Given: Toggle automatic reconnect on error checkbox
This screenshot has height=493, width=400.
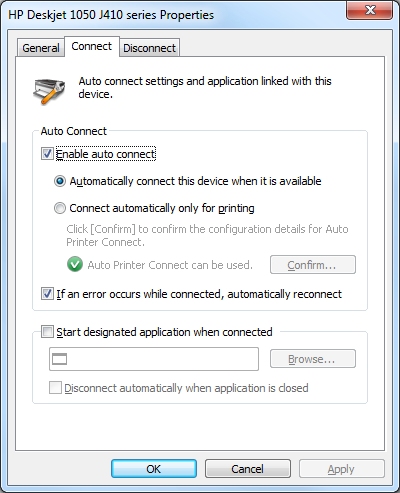Looking at the screenshot, I should point(47,294).
